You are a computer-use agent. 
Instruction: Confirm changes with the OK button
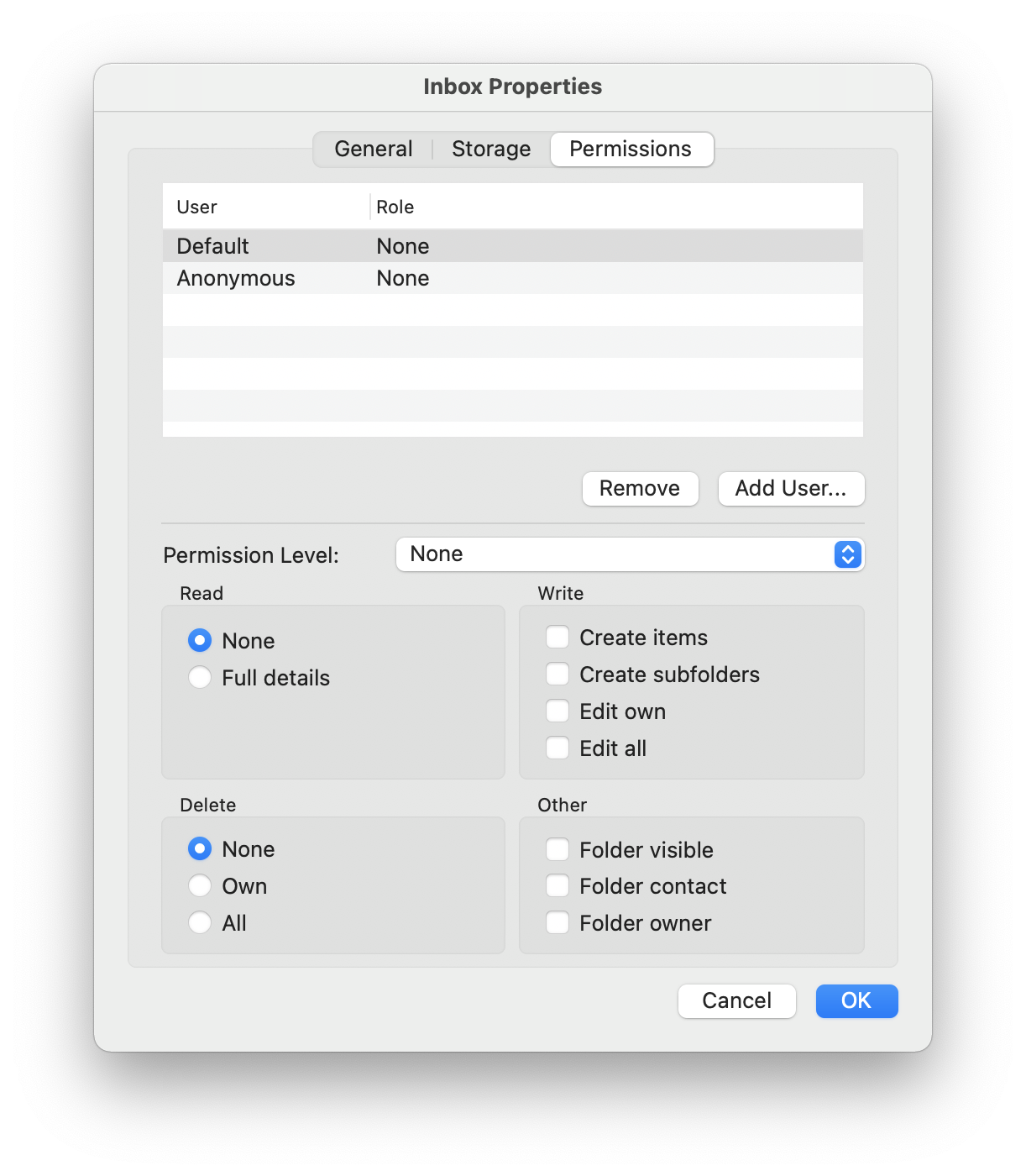856,1000
